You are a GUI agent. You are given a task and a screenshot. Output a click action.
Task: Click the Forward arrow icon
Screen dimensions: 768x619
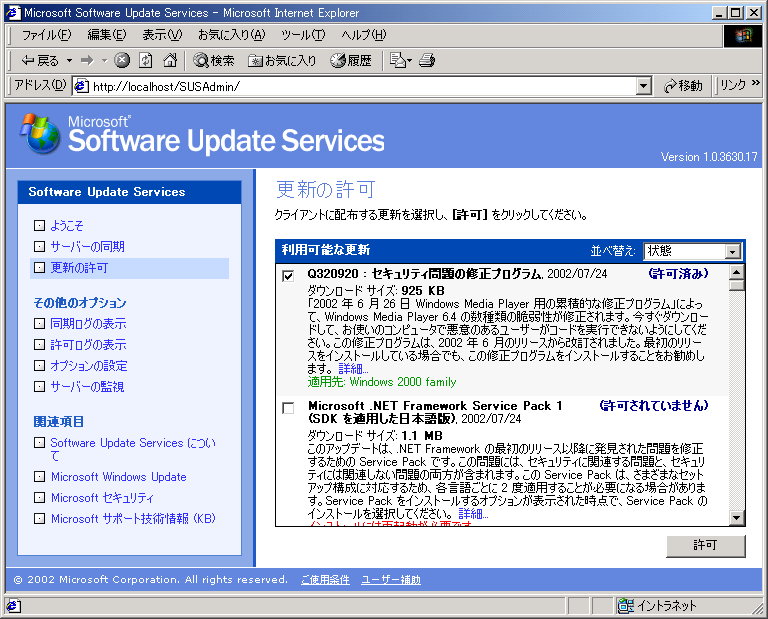pos(87,60)
